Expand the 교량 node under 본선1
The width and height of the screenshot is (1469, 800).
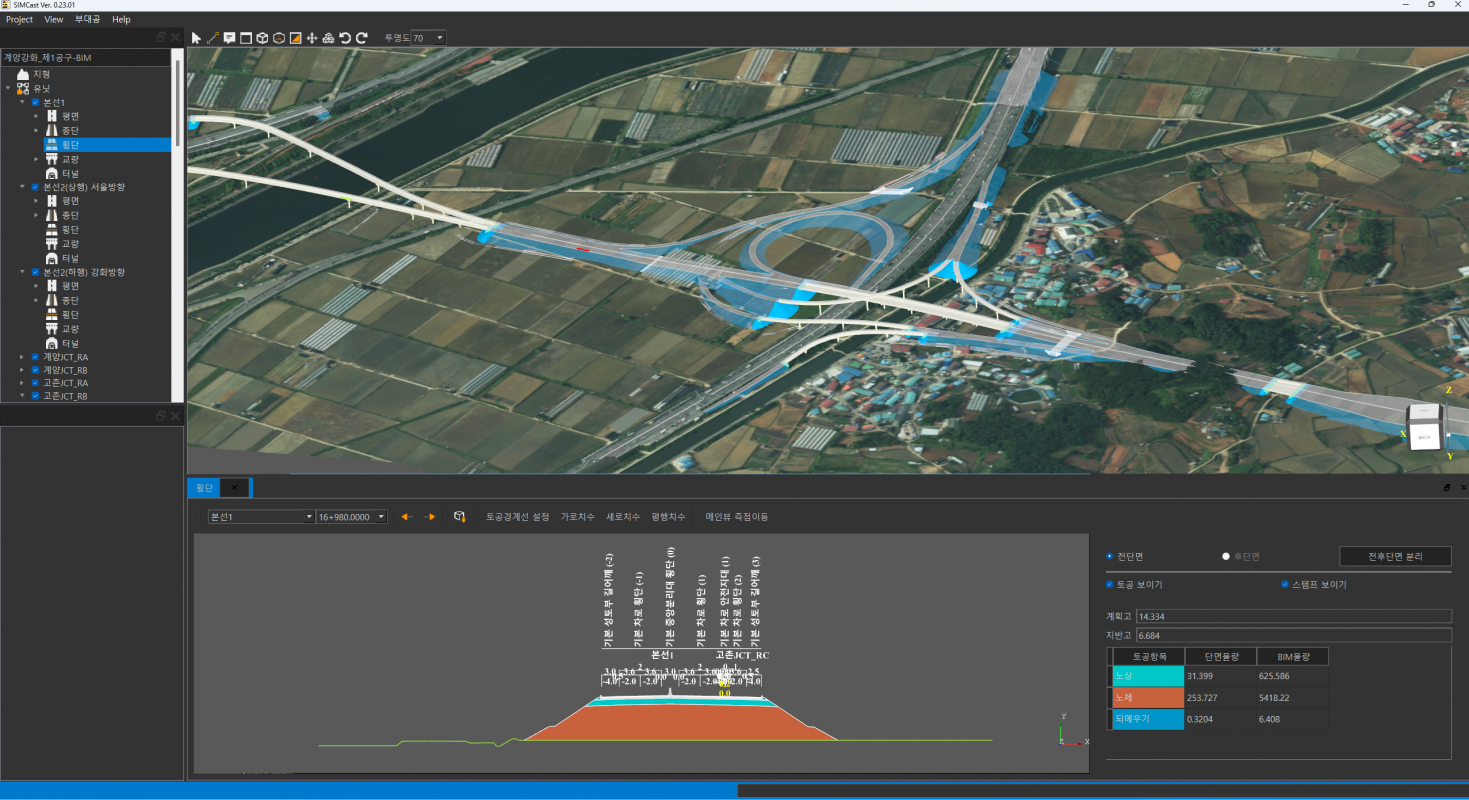tap(36, 159)
